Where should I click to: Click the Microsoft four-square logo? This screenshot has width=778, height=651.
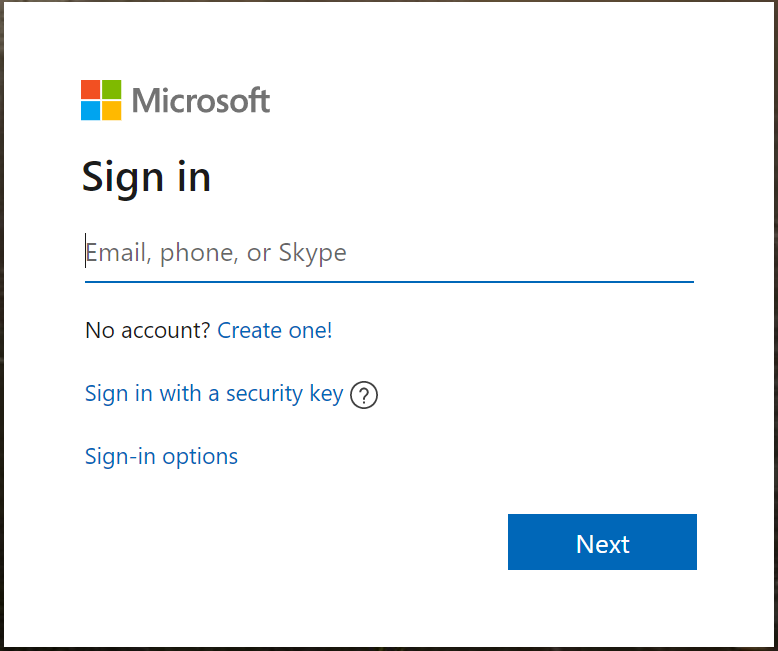101,100
